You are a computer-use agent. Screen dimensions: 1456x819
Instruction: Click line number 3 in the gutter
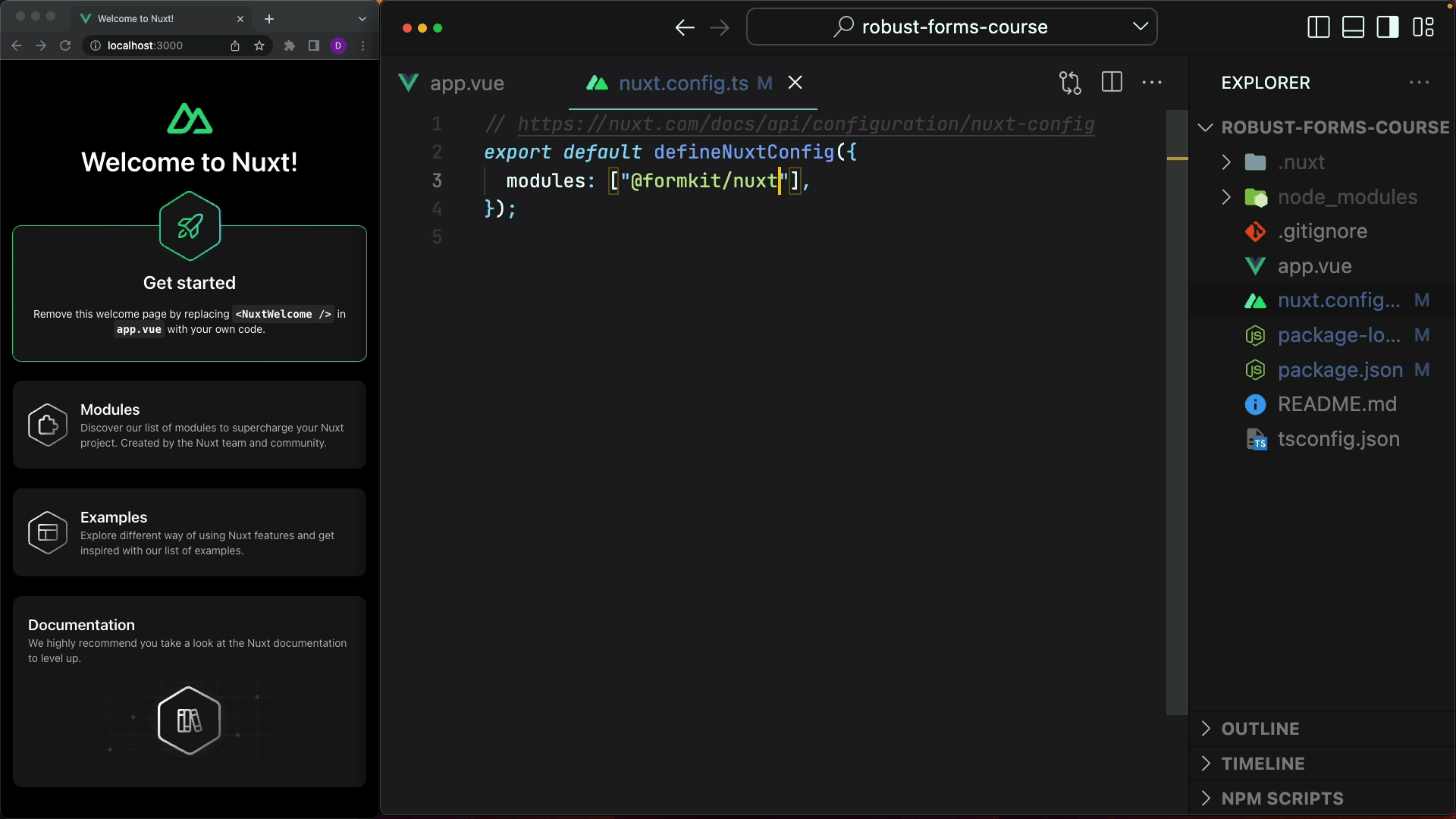point(437,180)
